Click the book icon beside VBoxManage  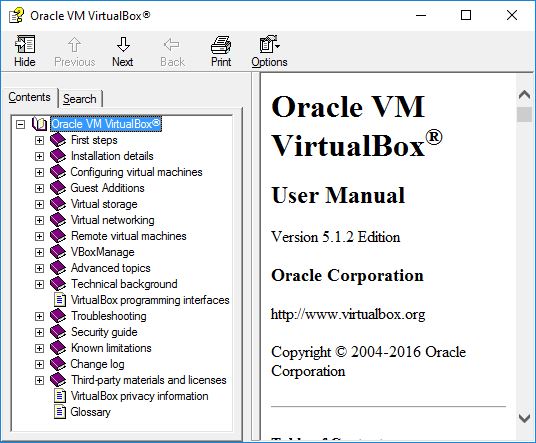click(x=58, y=252)
